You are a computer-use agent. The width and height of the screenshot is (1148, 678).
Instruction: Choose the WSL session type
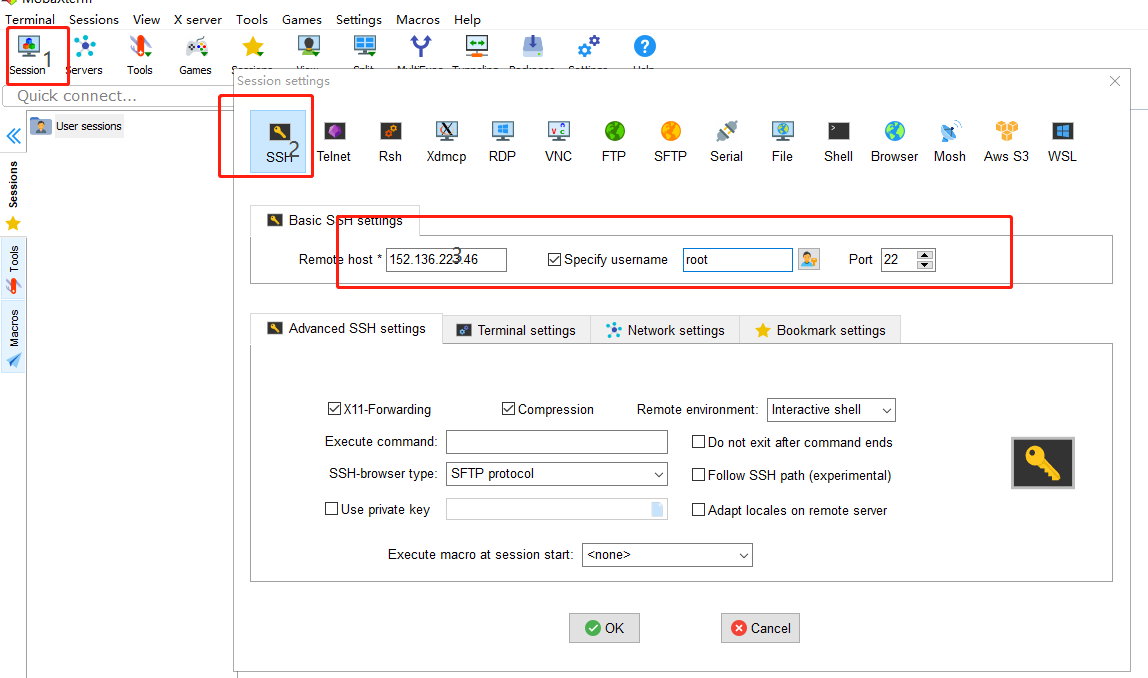coord(1062,142)
